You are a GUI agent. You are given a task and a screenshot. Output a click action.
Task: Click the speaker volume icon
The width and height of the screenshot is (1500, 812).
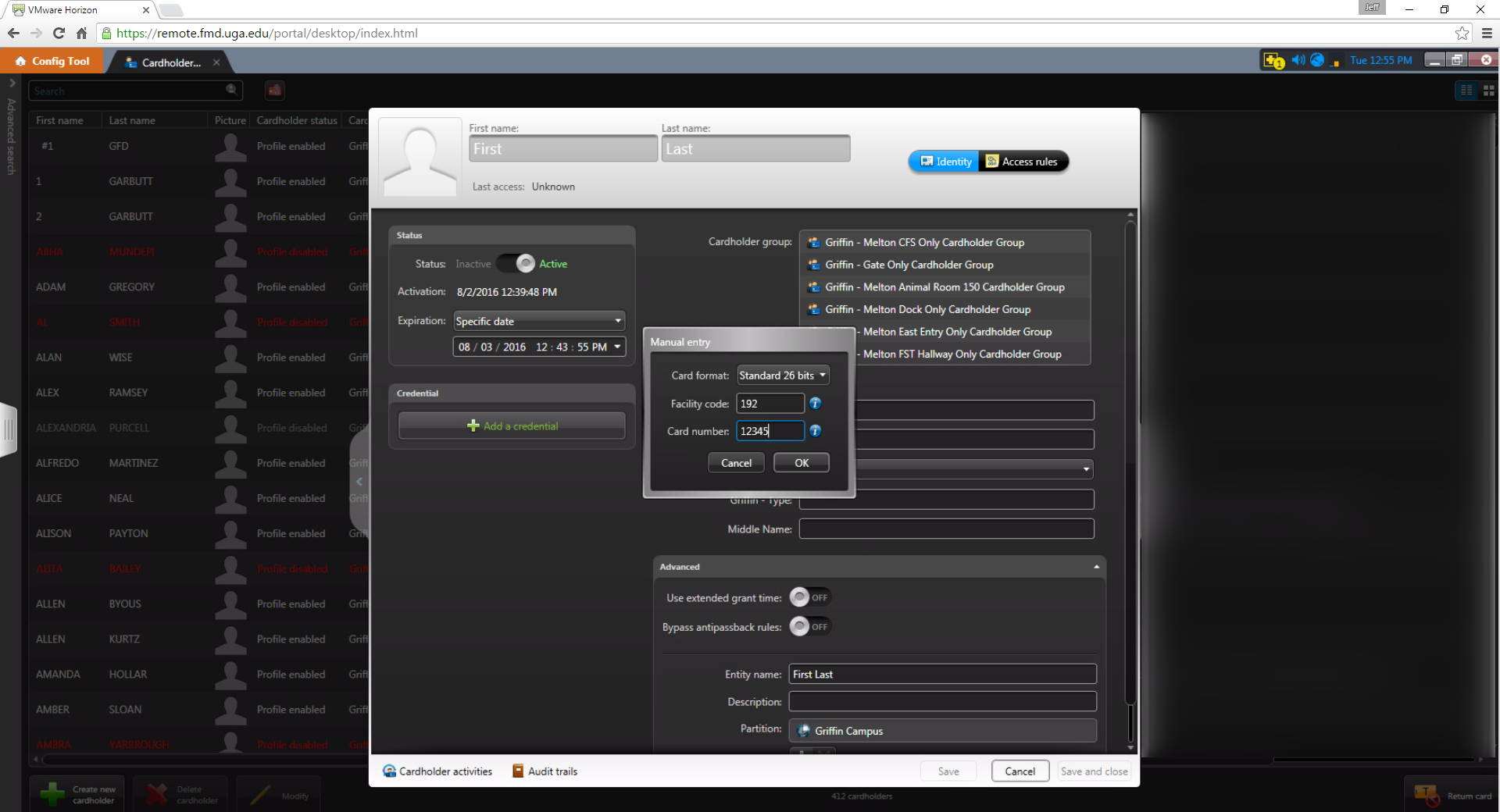(x=1298, y=60)
